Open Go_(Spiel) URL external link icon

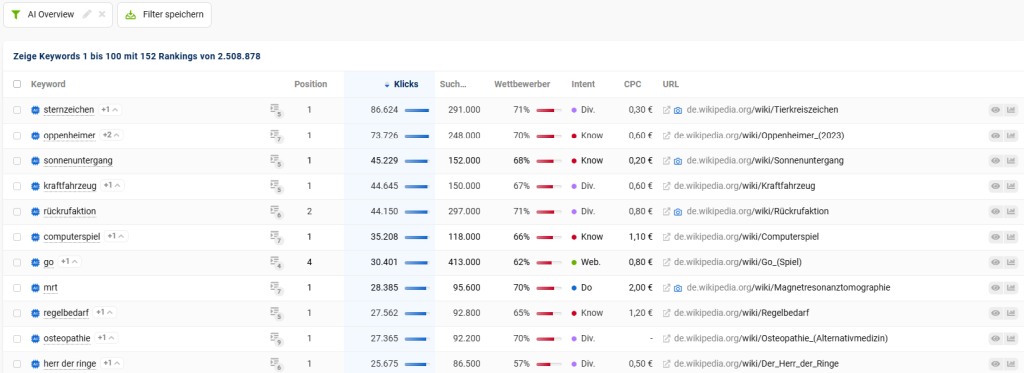(666, 262)
